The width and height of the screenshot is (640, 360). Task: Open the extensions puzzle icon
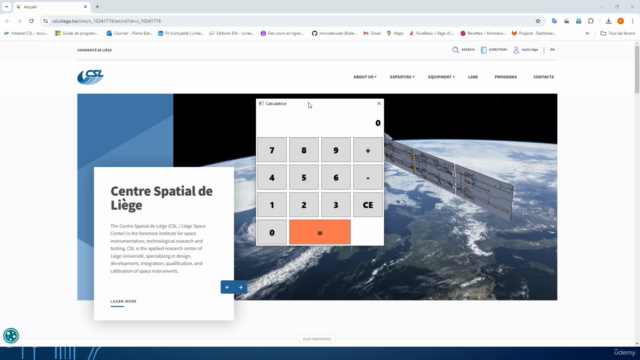point(591,21)
